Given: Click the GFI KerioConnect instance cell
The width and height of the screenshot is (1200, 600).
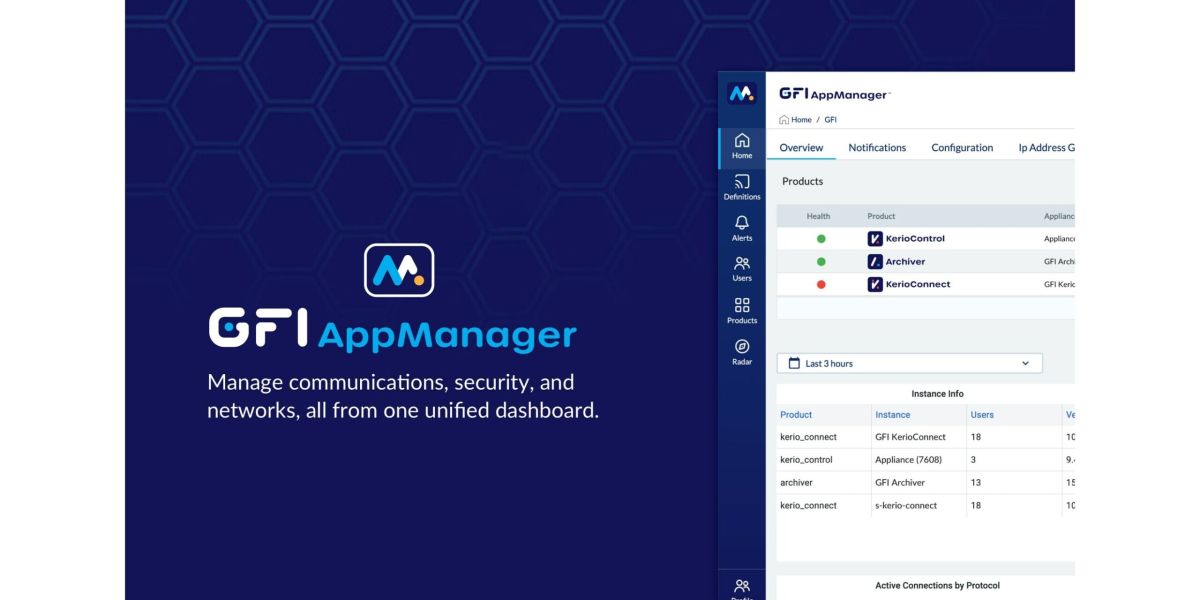Looking at the screenshot, I should coord(910,437).
